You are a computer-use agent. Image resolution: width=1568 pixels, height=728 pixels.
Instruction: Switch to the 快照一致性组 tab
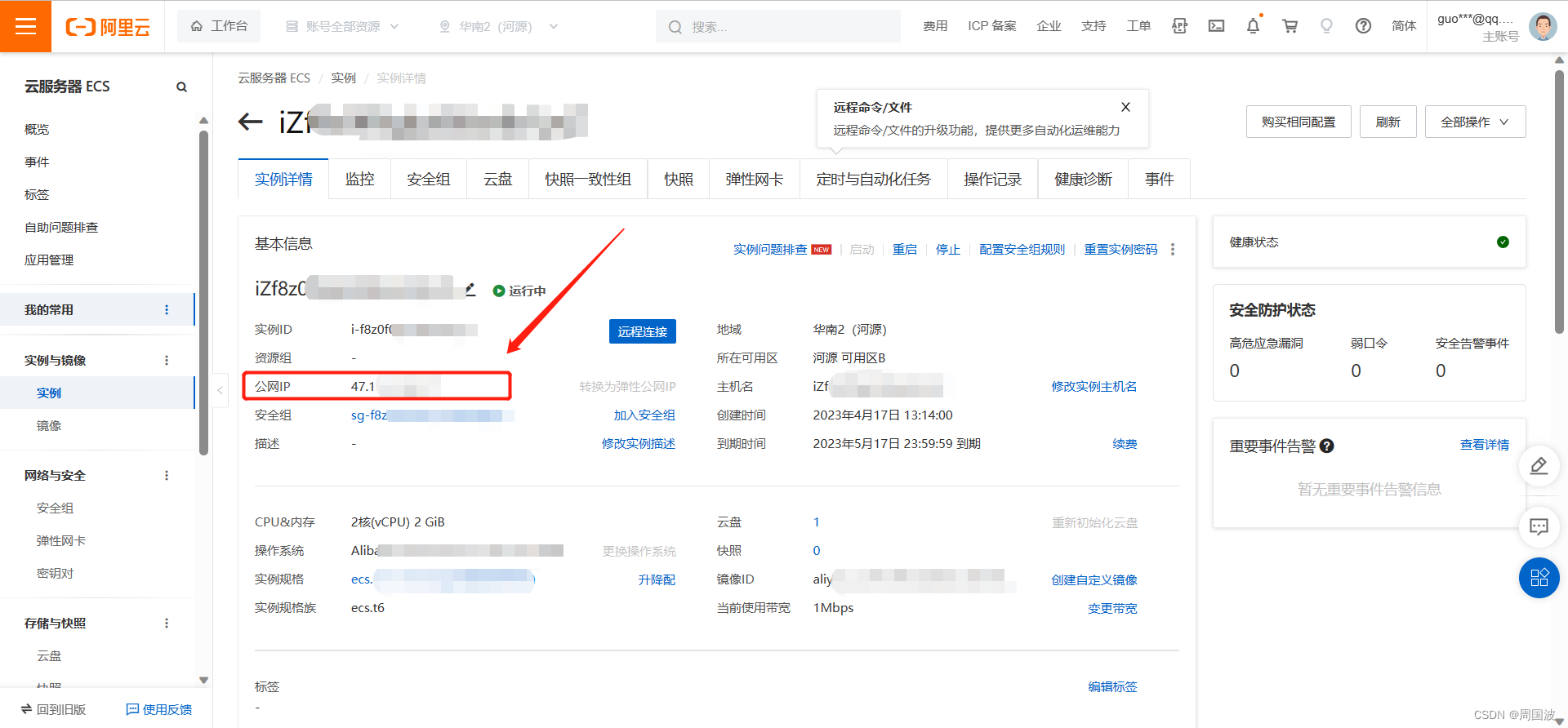[588, 179]
